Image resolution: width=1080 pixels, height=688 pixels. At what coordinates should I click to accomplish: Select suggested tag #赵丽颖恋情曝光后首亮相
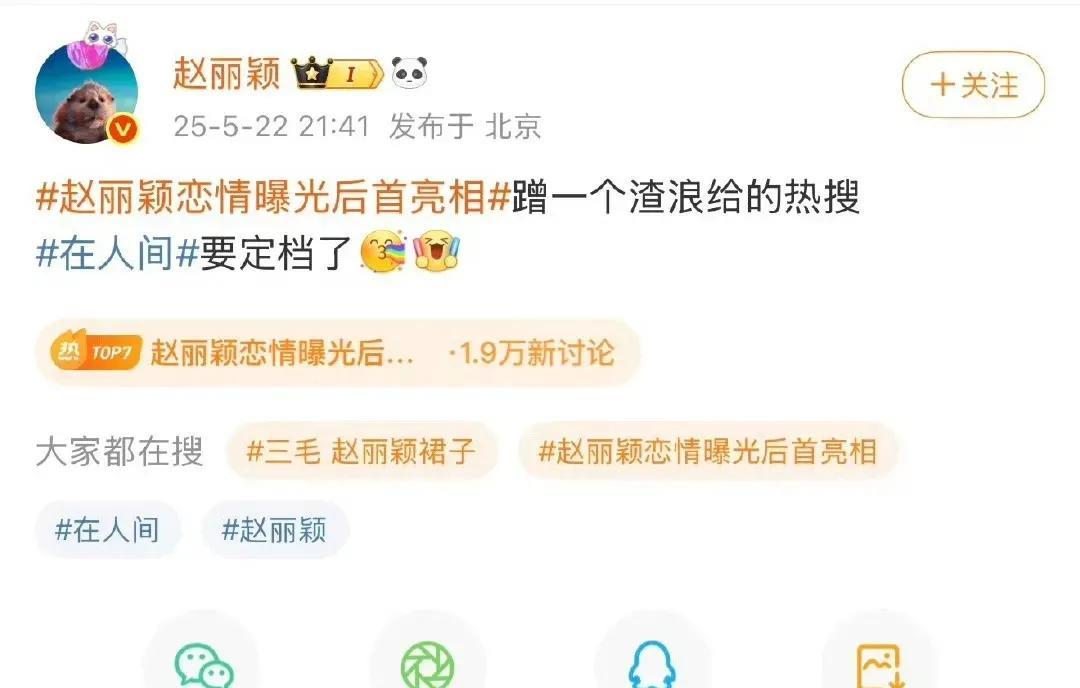coord(707,452)
